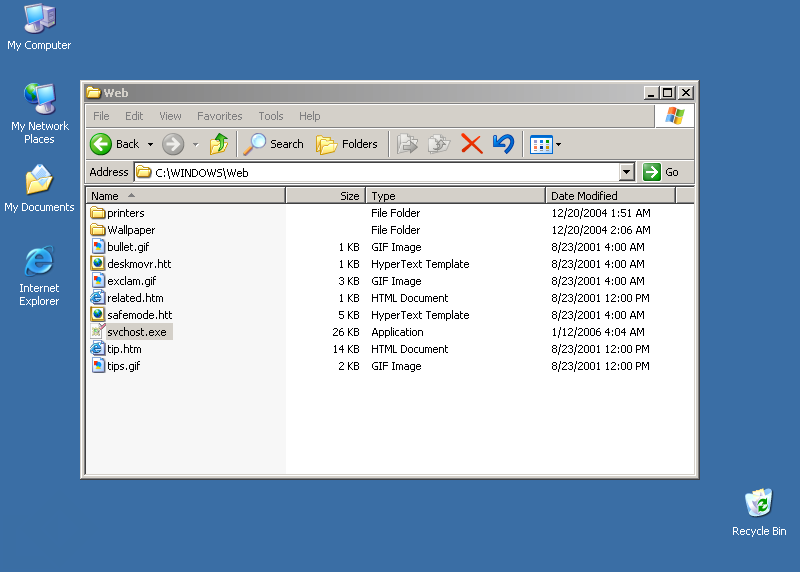Click the 26 KB size cell

coord(345,332)
